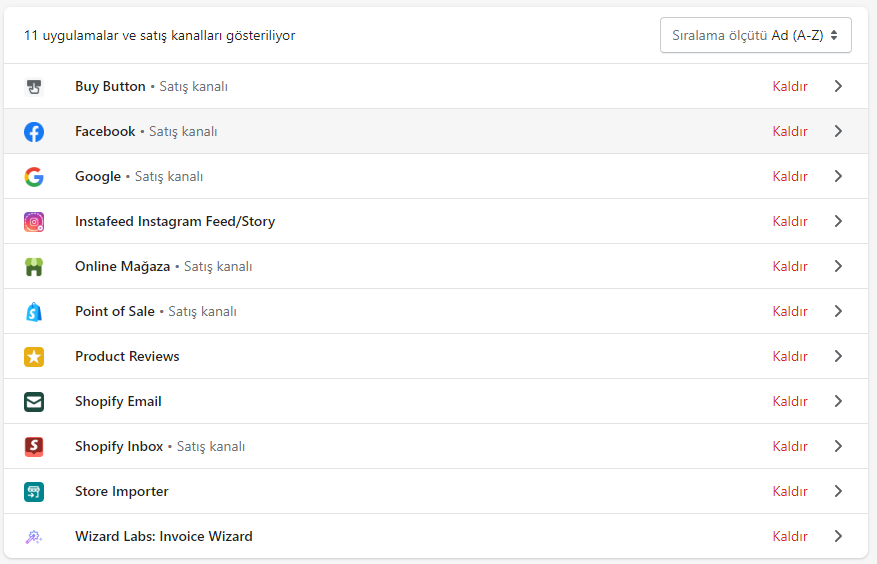Viewport: 877px width, 564px height.
Task: Open the Sıralama ölçütü sort dropdown
Action: pyautogui.click(x=756, y=35)
